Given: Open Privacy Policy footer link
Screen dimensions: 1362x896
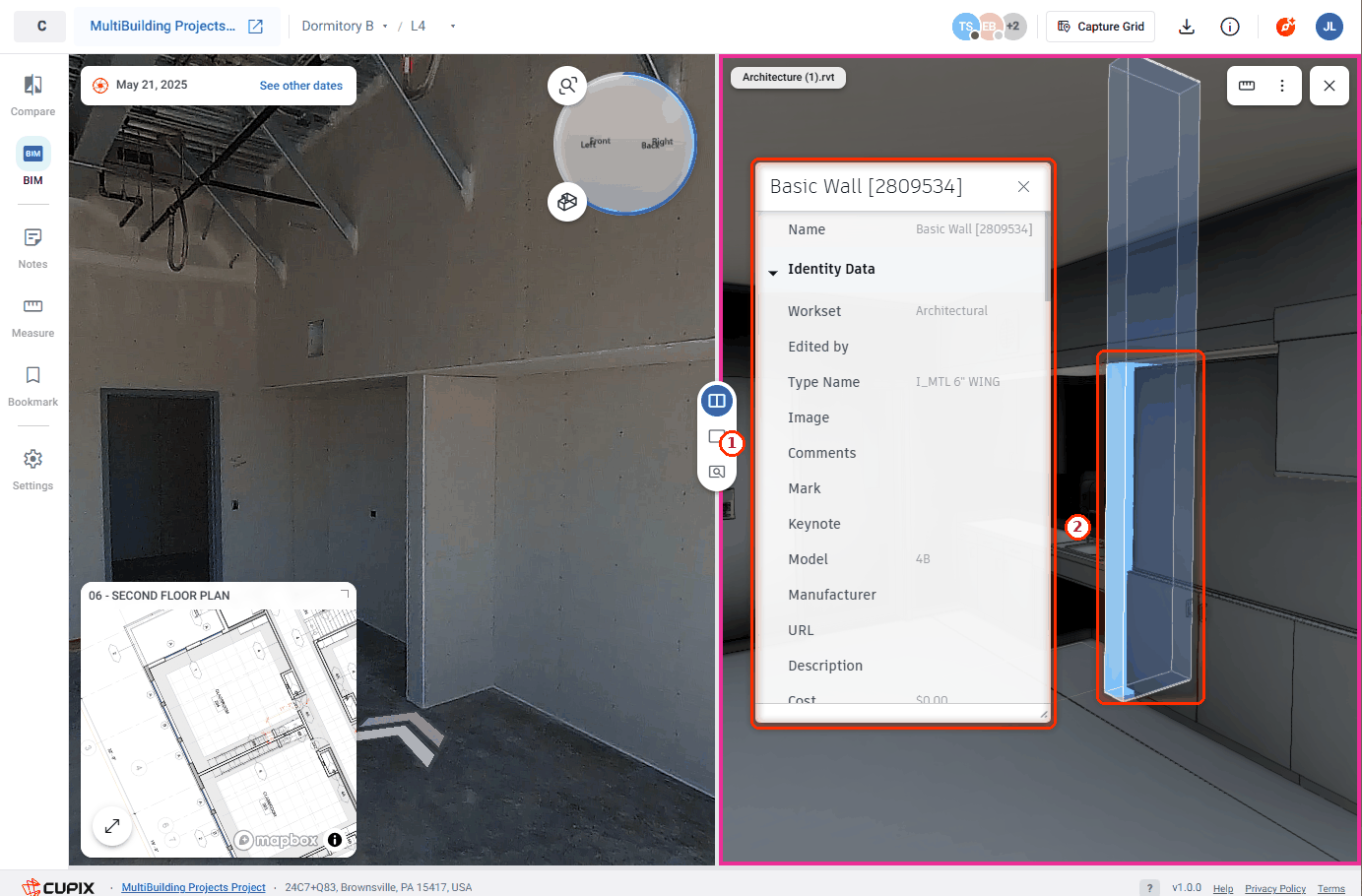Looking at the screenshot, I should [1275, 888].
